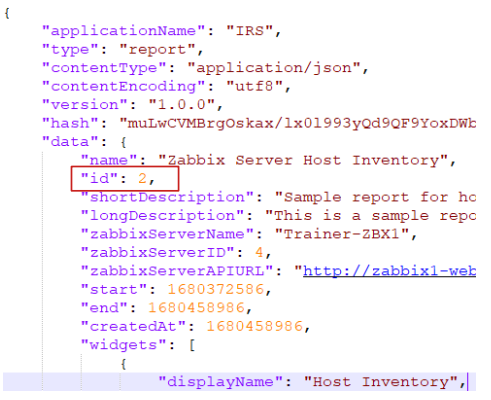Open the zabbix1-web API URL link
The image size is (491, 400).
(389, 271)
